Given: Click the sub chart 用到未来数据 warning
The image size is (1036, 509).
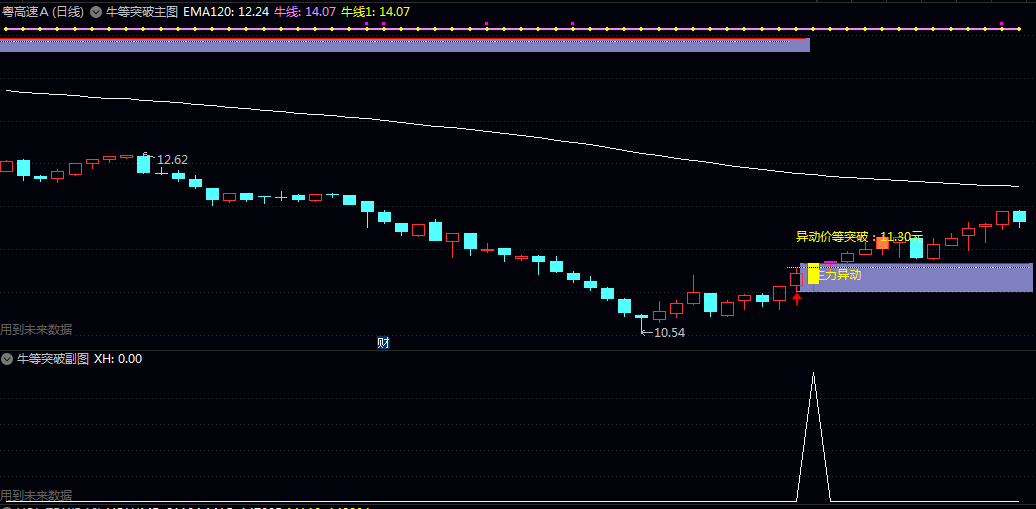Looking at the screenshot, I should [x=36, y=495].
